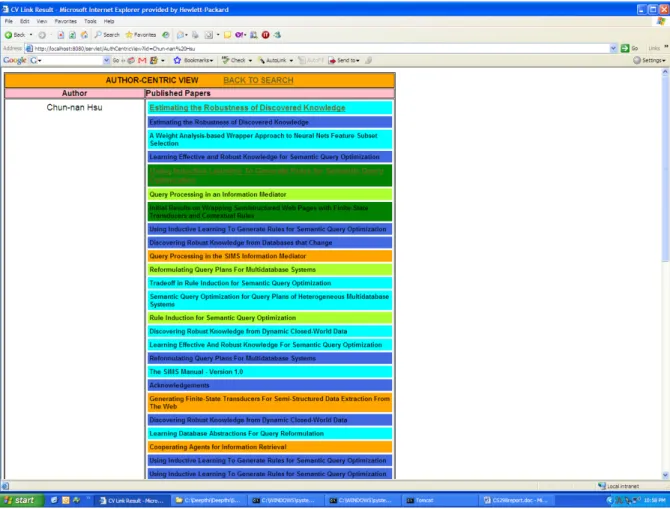Image resolution: width=670 pixels, height=509 pixels.
Task: Open the Favorites star button
Action: [x=141, y=35]
